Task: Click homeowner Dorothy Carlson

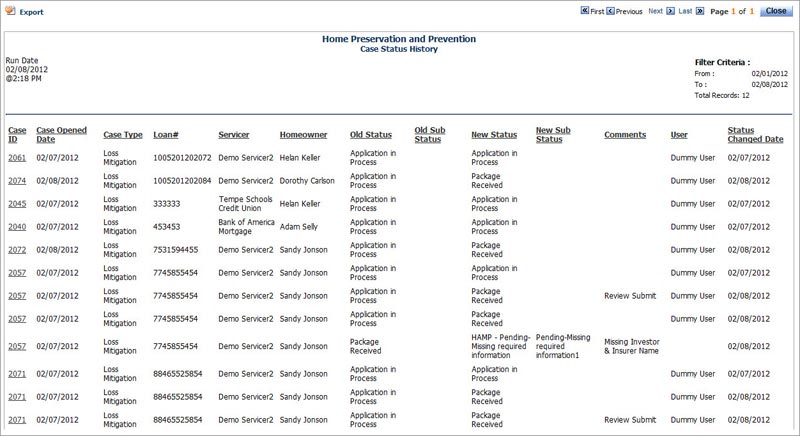Action: (x=307, y=181)
